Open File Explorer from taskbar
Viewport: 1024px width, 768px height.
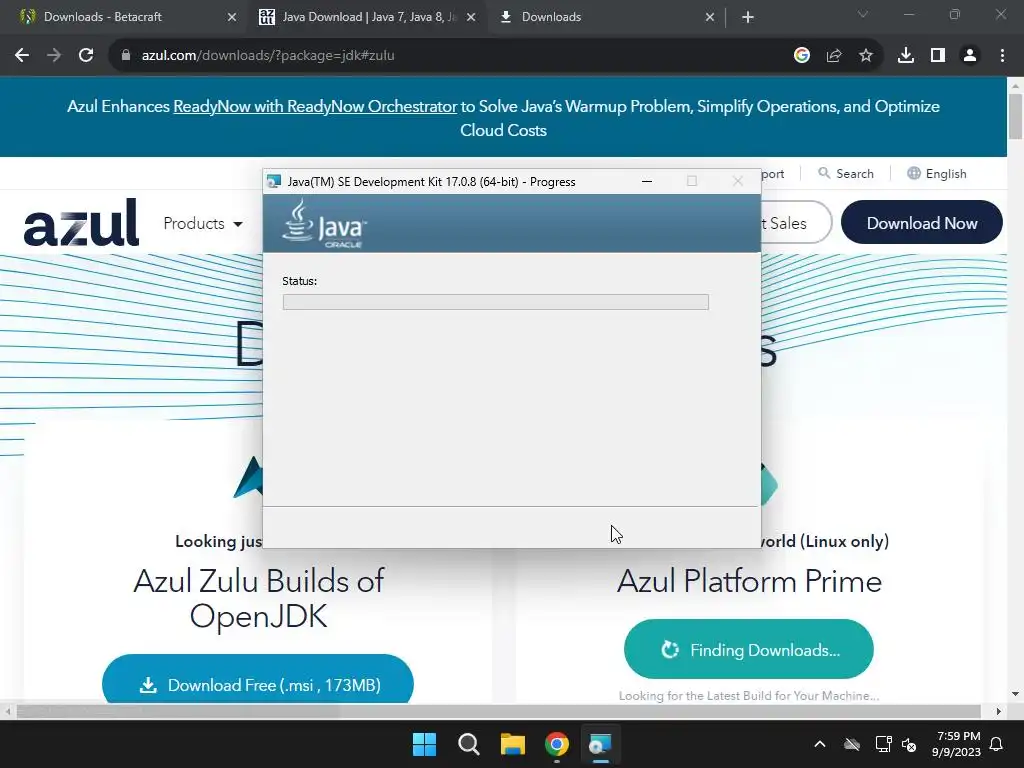click(513, 744)
